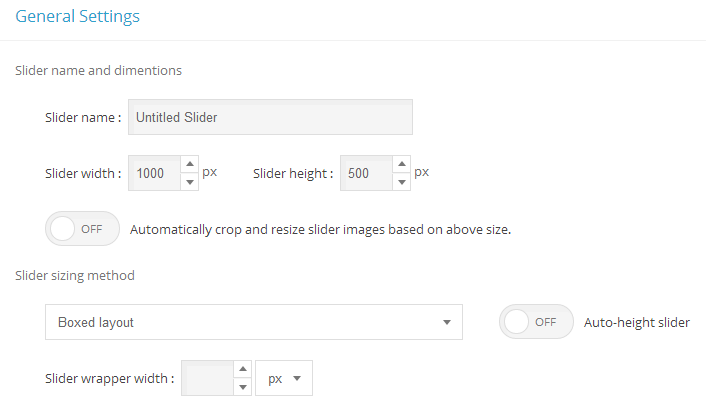Click the "Automatically crop and resize" description text
The image size is (706, 411).
[x=320, y=229]
